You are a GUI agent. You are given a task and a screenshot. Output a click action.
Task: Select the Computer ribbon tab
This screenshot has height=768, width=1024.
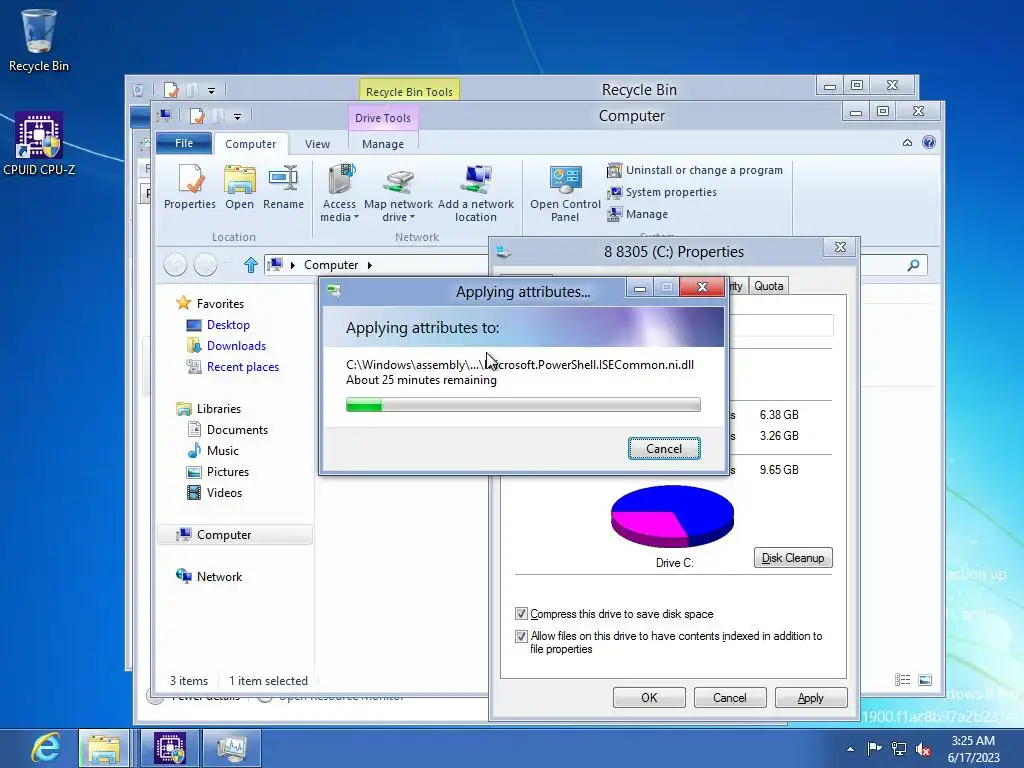tap(250, 144)
